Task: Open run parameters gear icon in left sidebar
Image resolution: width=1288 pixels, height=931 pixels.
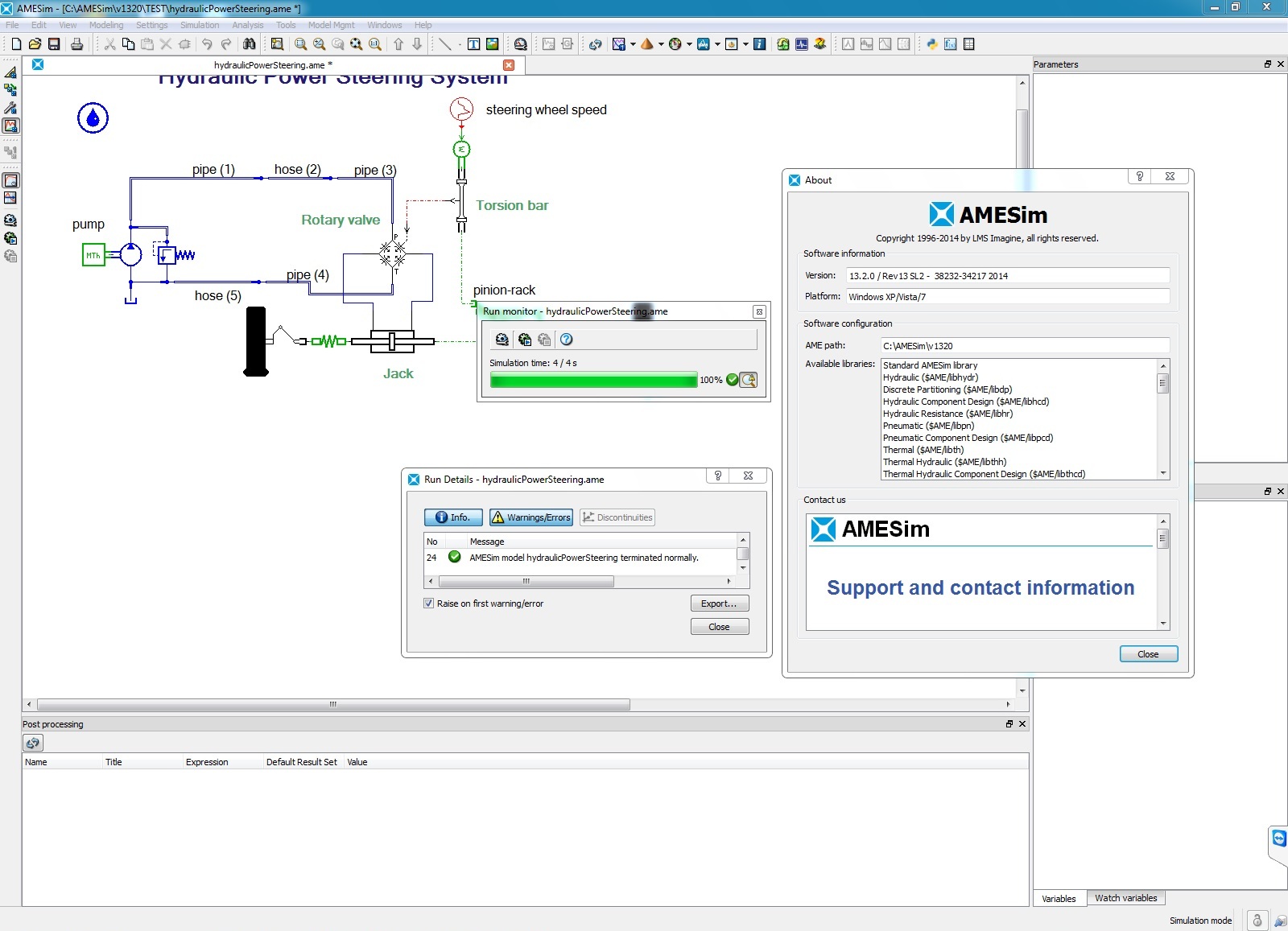Action: (10, 220)
